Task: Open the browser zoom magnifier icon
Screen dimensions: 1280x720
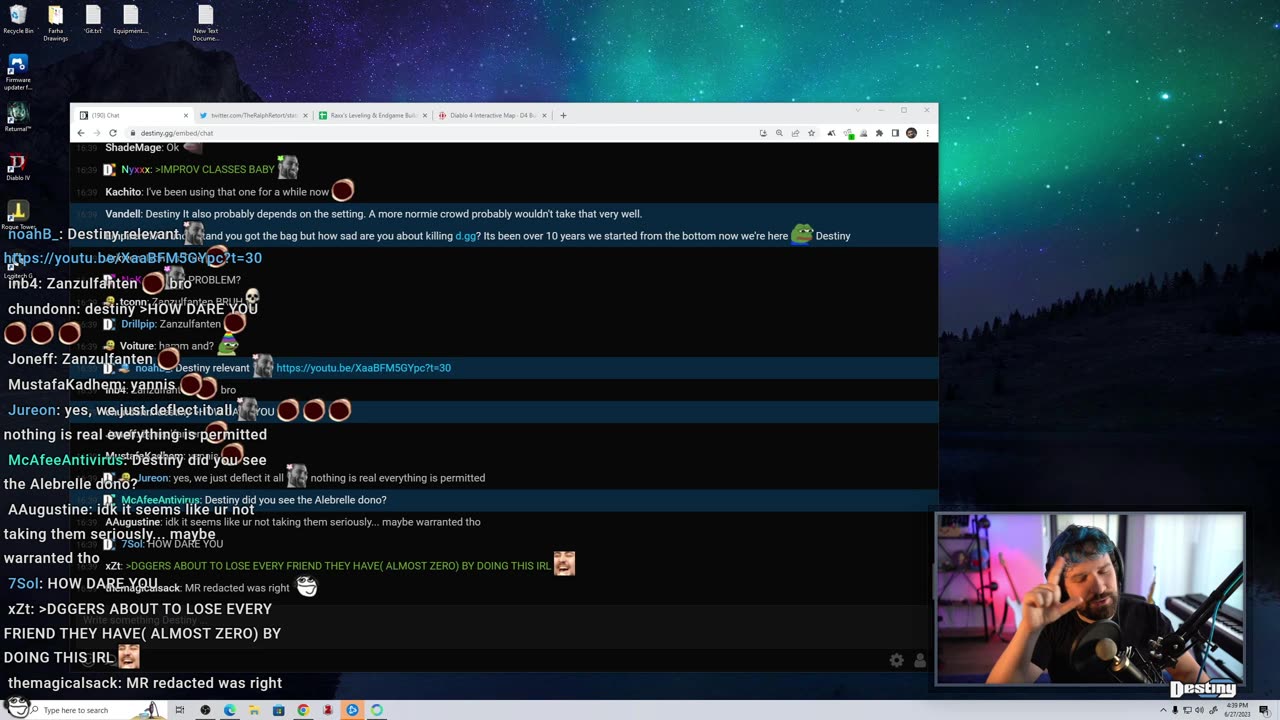Action: 779,133
